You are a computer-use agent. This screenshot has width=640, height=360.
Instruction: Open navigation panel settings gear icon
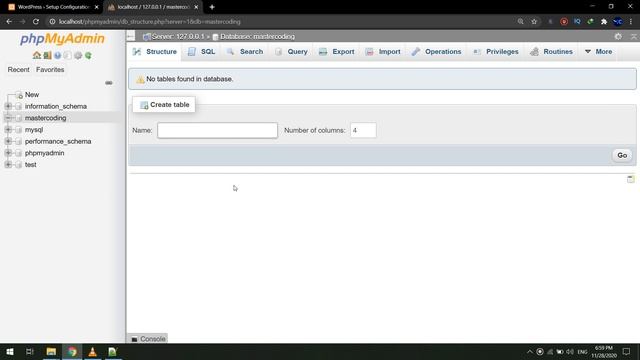tap(78, 56)
